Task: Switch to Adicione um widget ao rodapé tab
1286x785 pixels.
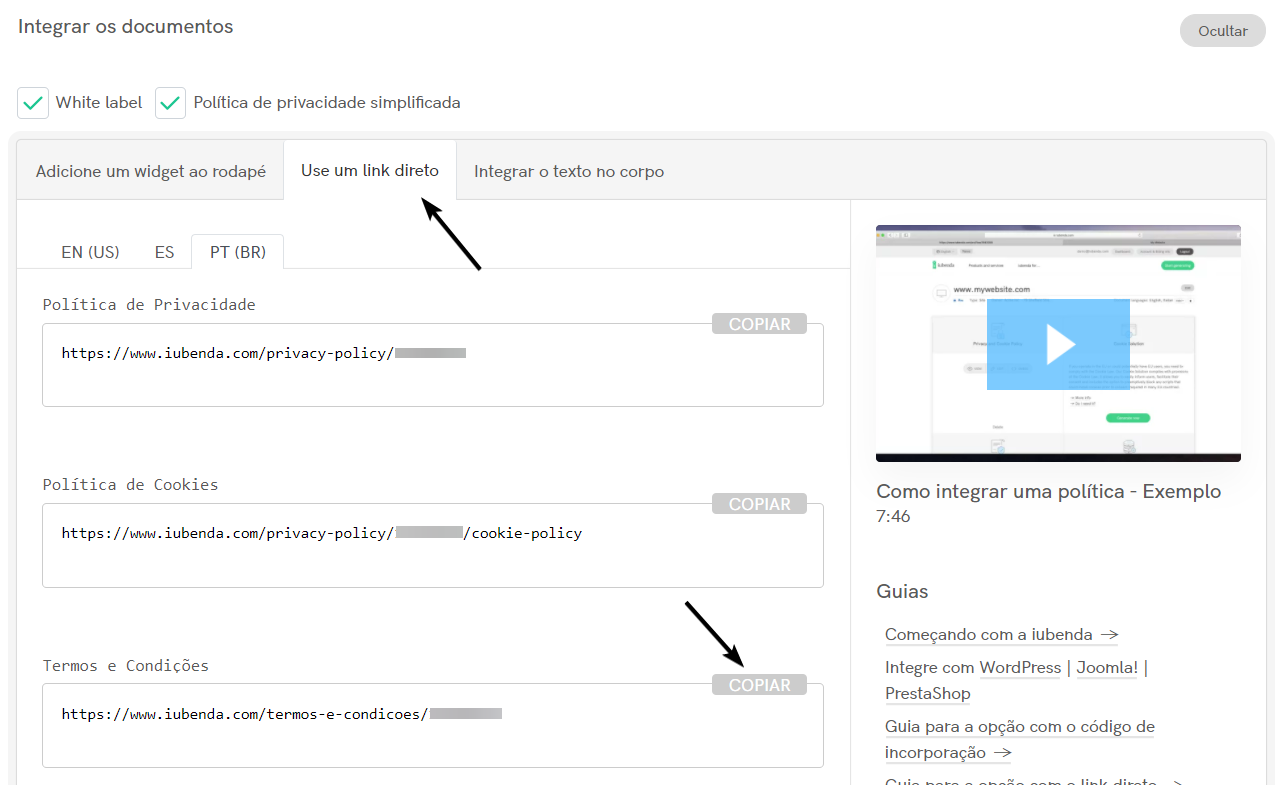Action: point(151,171)
